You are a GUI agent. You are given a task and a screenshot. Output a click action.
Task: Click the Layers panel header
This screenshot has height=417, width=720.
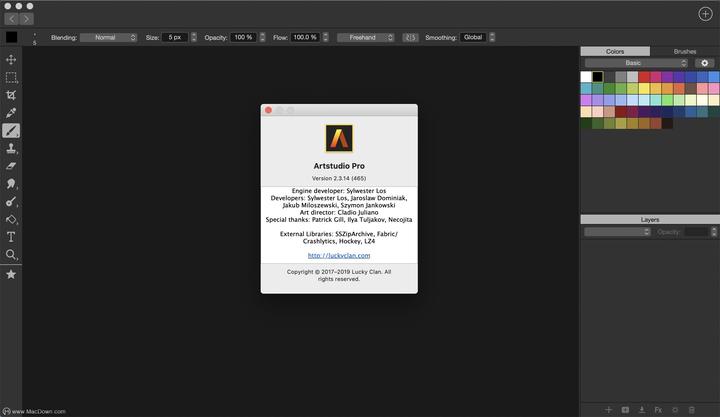click(650, 220)
